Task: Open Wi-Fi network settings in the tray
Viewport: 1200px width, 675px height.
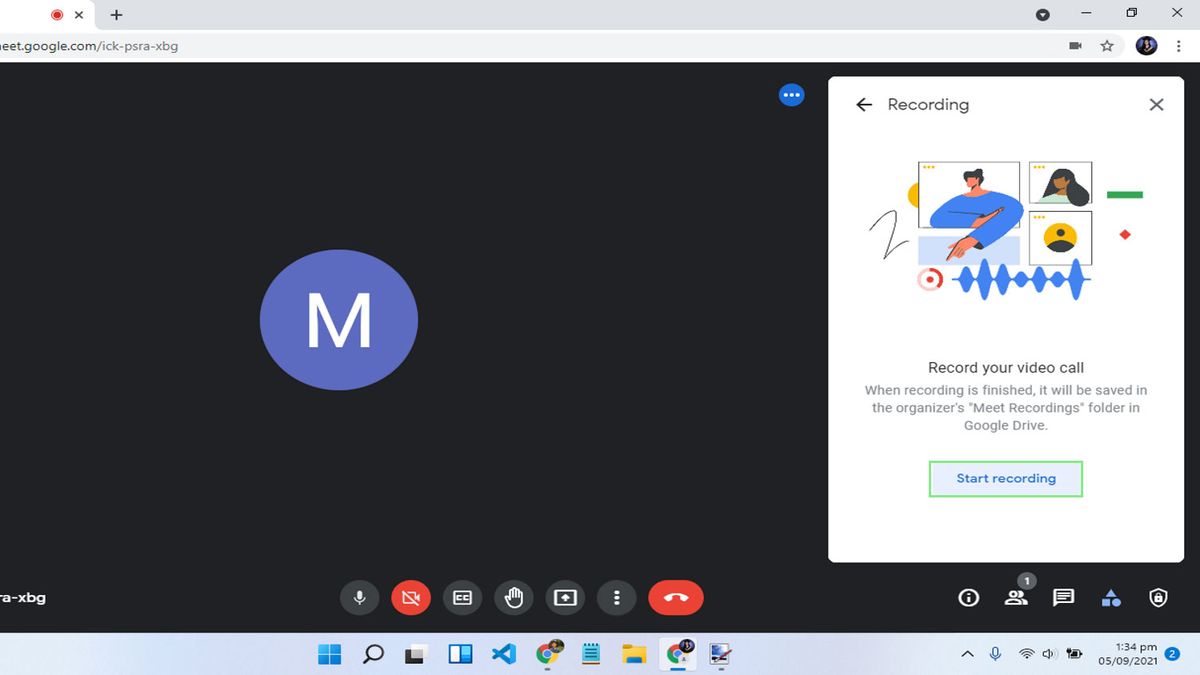Action: coord(1026,654)
